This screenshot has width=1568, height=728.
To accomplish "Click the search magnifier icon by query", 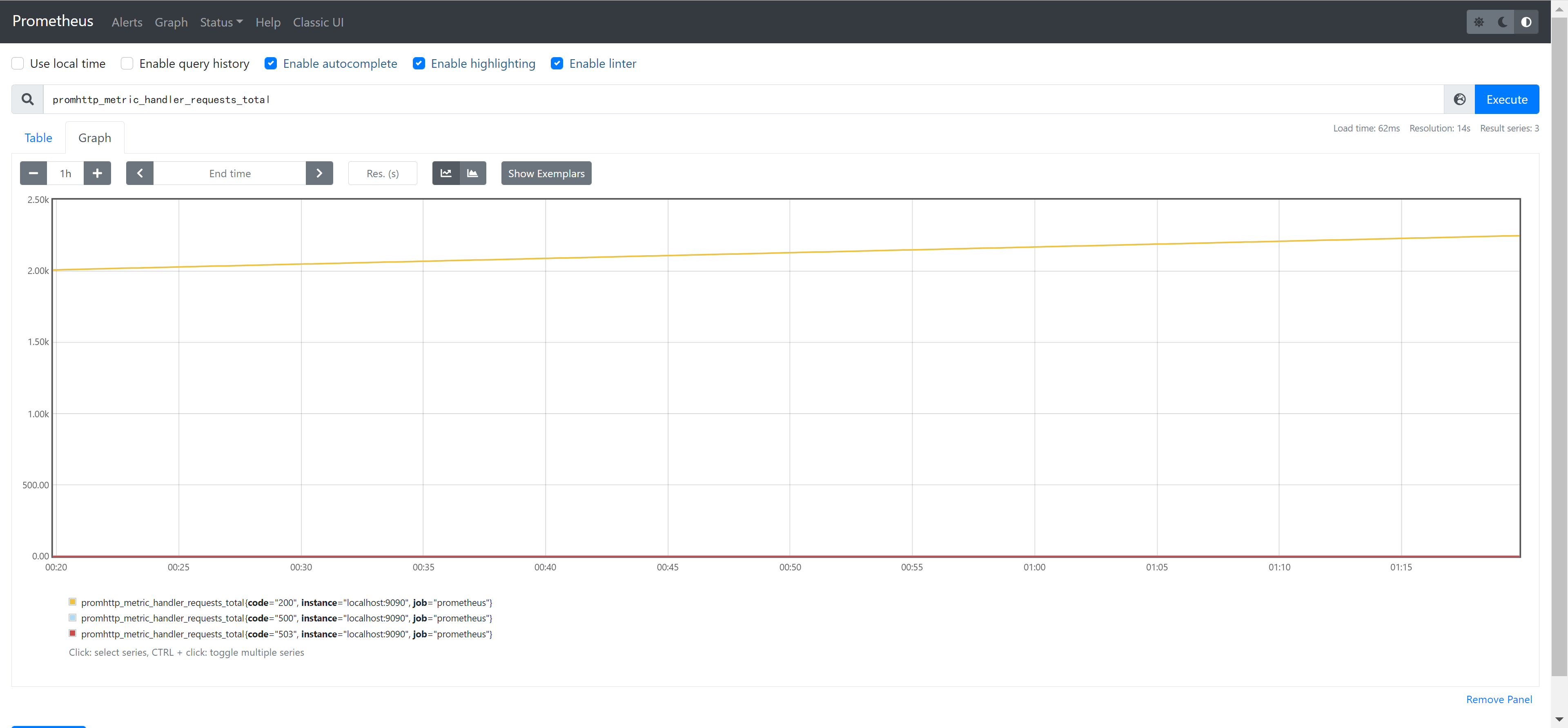I will pos(27,99).
